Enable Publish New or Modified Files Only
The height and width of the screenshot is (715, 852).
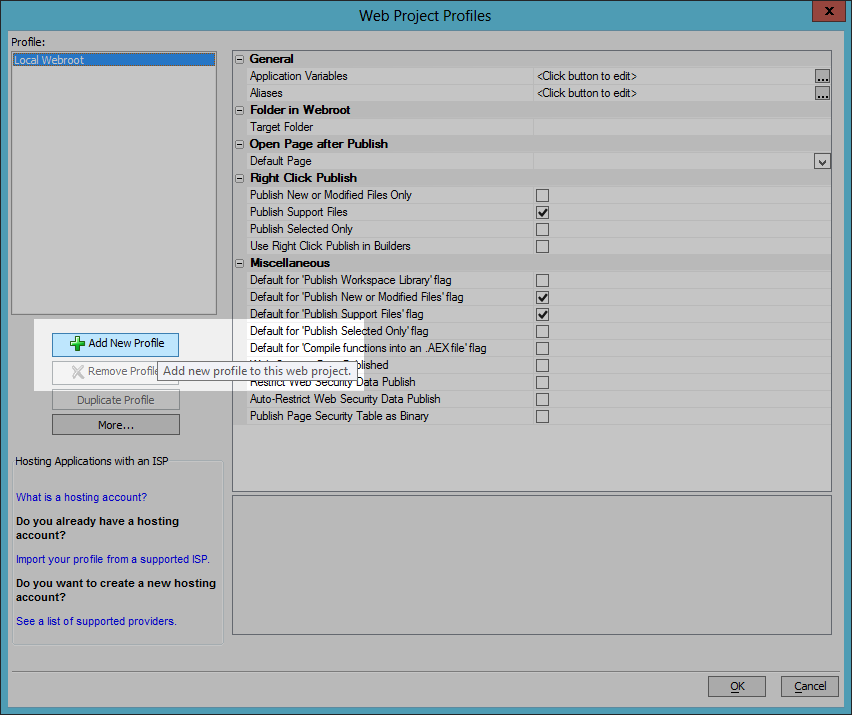(542, 195)
